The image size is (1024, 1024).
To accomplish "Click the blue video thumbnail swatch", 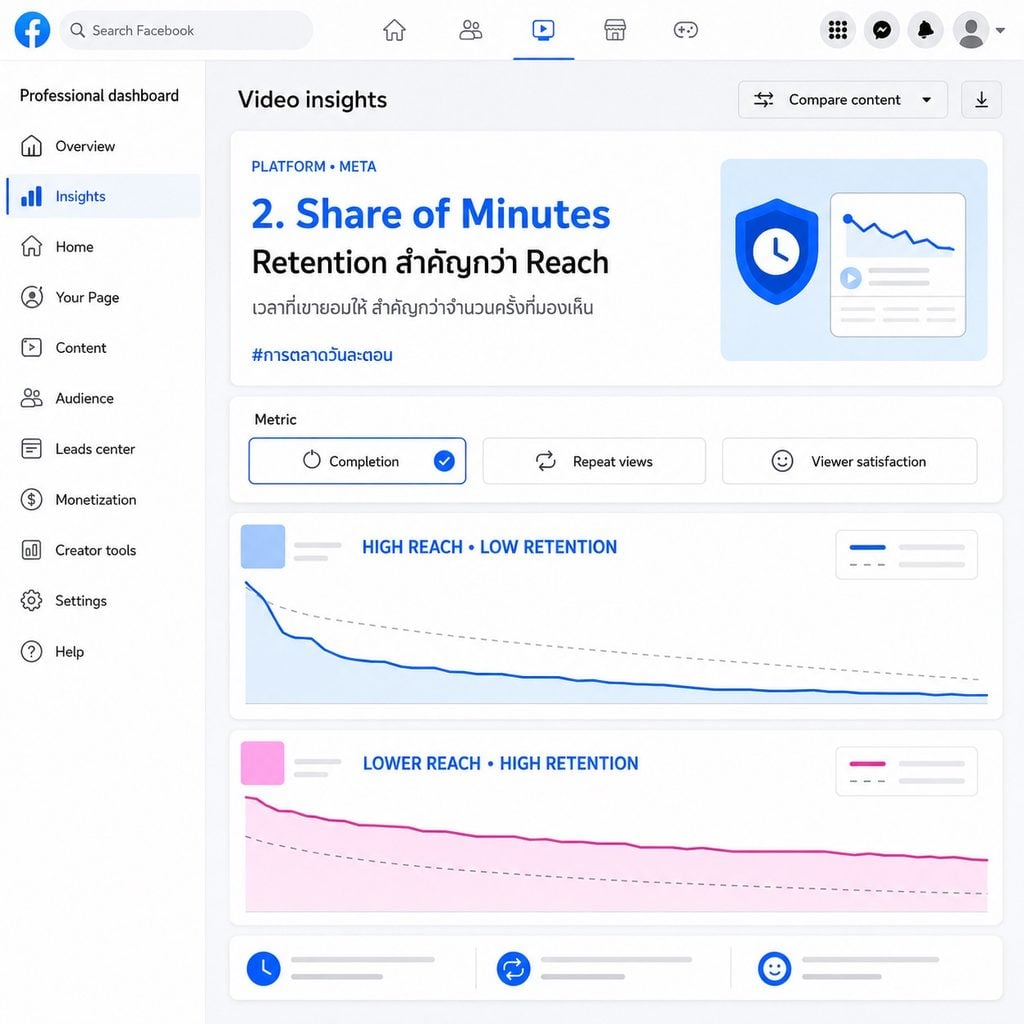I will [x=263, y=547].
